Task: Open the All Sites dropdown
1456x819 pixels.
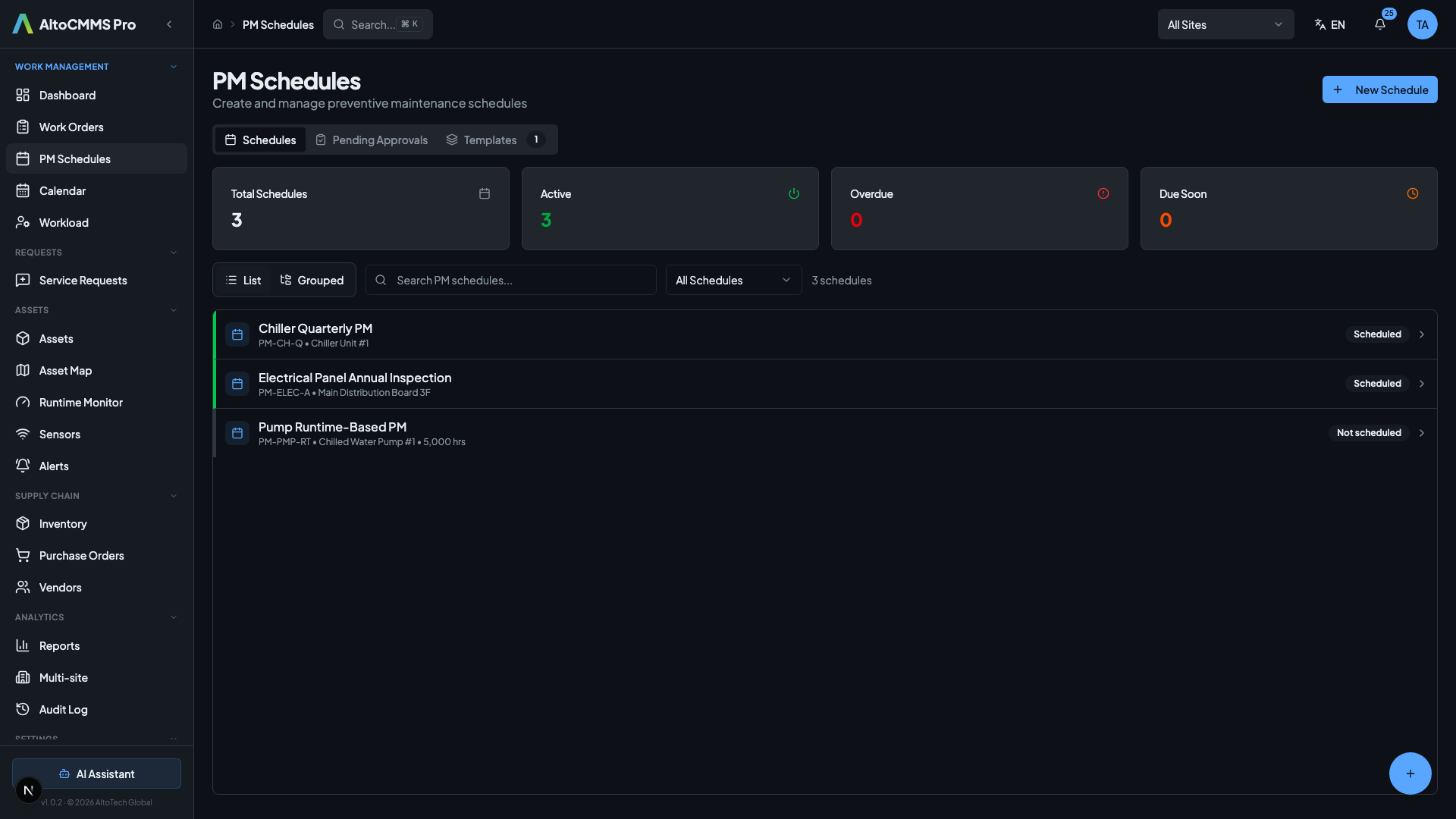Action: point(1225,24)
